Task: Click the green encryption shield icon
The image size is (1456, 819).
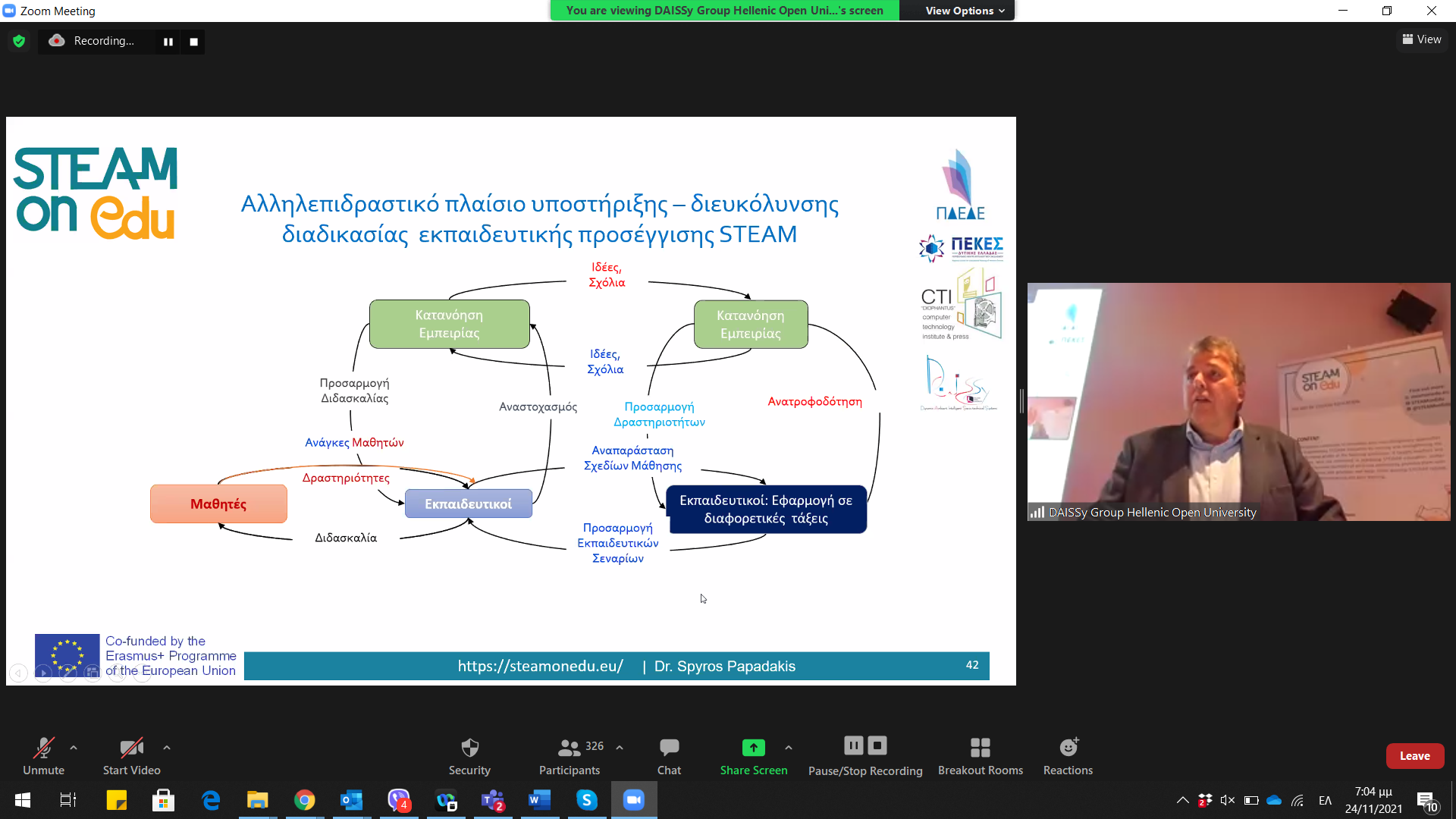Action: click(19, 41)
